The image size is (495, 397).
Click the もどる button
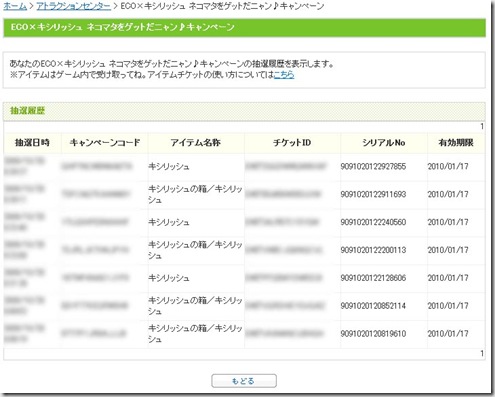[244, 381]
